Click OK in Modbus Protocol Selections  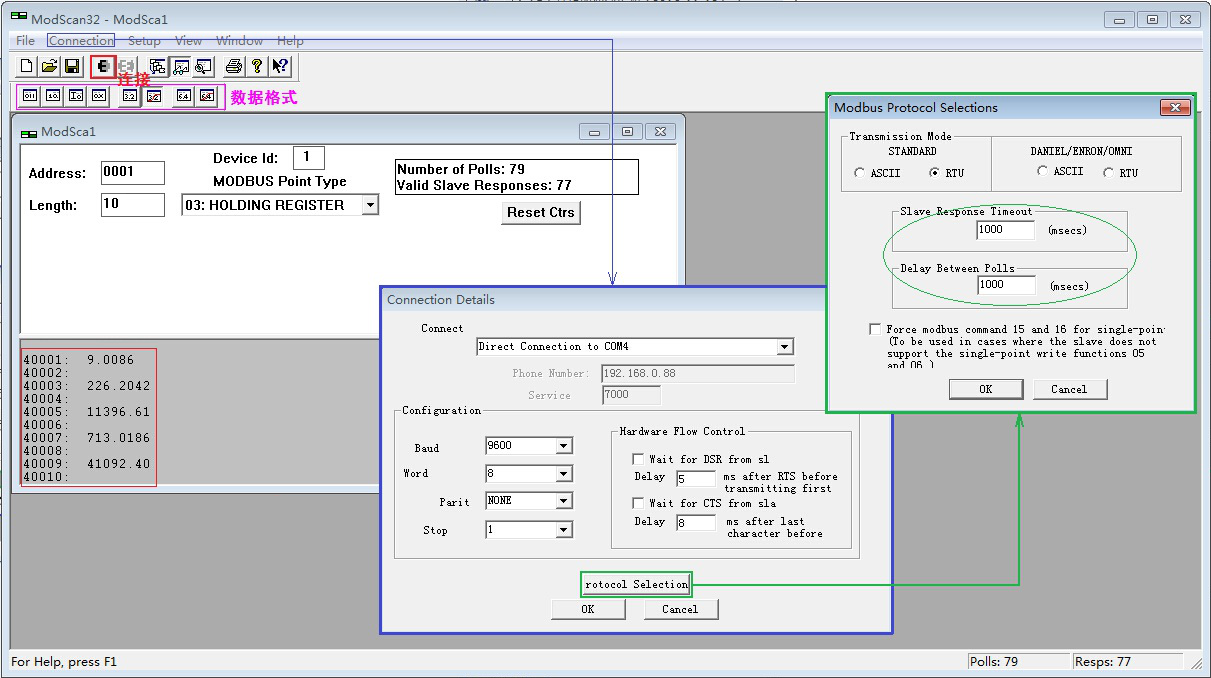986,389
